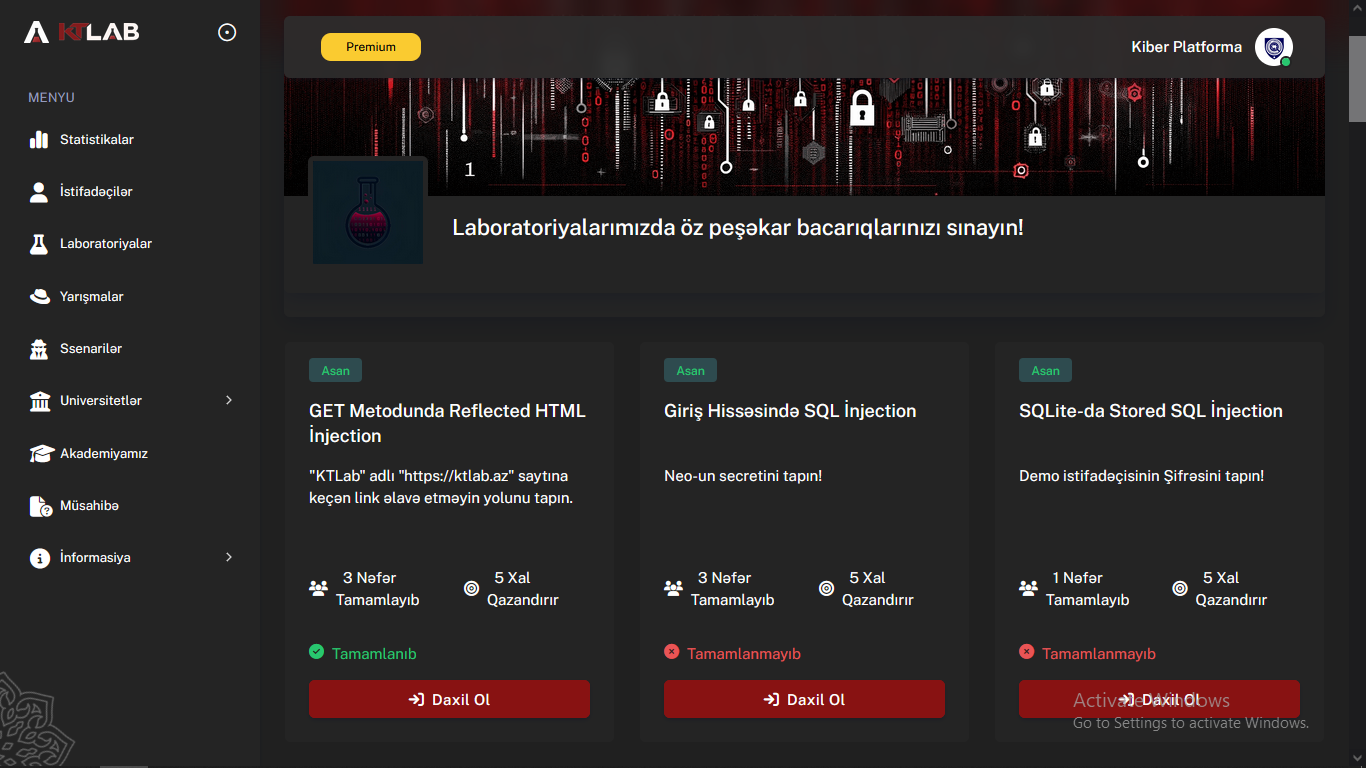The image size is (1366, 768).
Task: Expand the Universitetlər submenu chevron
Action: (x=228, y=400)
